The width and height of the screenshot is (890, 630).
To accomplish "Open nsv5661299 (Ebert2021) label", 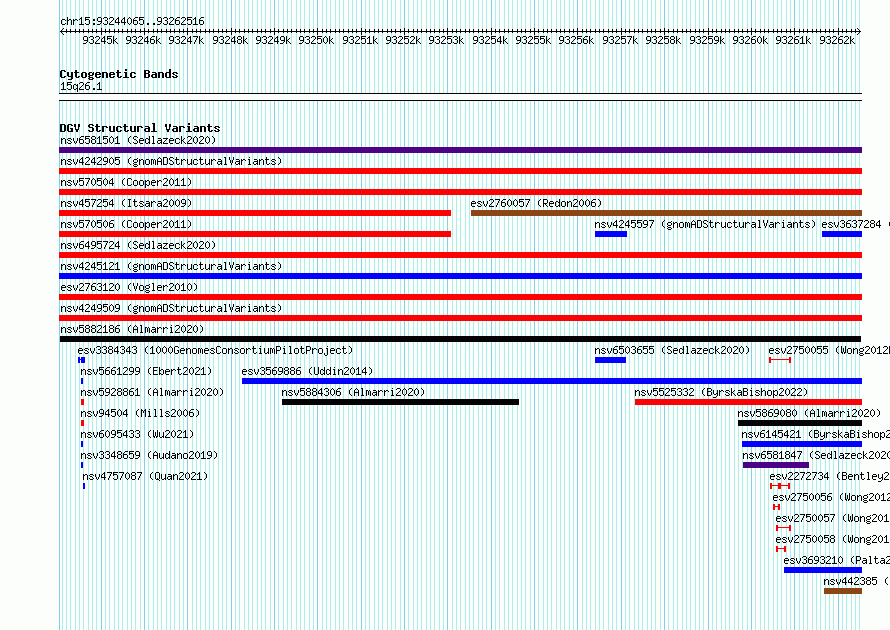I will tap(146, 371).
